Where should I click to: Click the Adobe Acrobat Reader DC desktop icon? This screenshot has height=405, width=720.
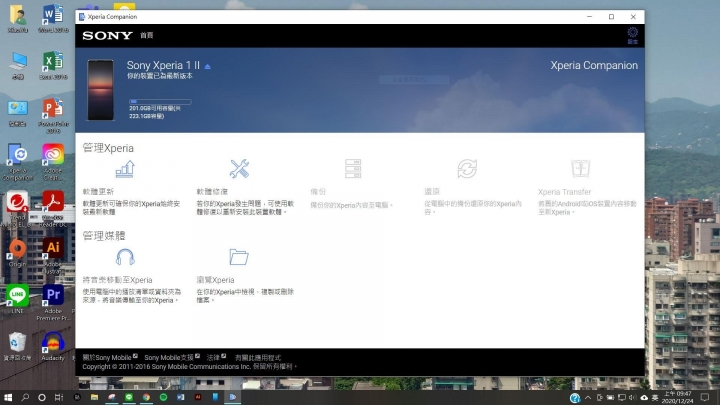click(53, 209)
